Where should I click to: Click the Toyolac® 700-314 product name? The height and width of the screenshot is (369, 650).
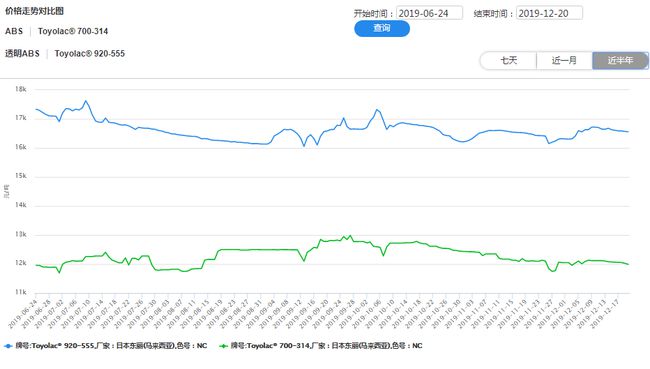point(73,31)
